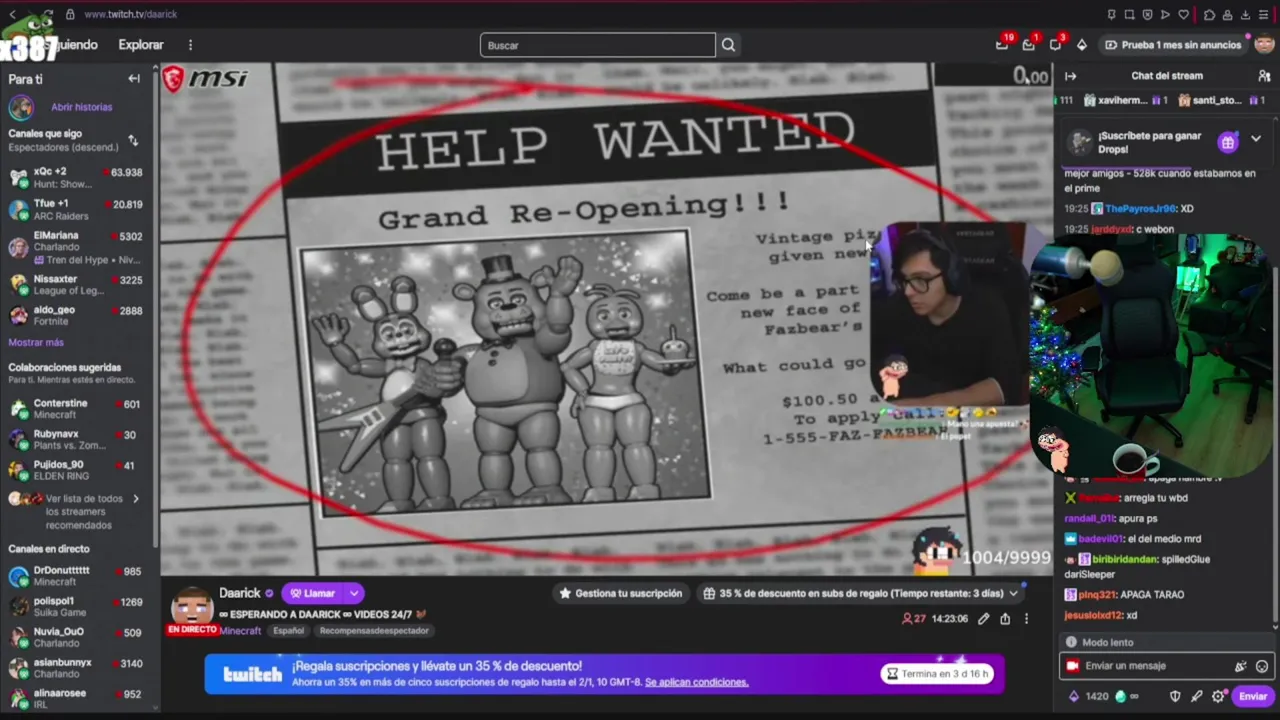This screenshot has width=1280, height=720.
Task: Click the purple Drops gift icon
Action: click(1227, 142)
